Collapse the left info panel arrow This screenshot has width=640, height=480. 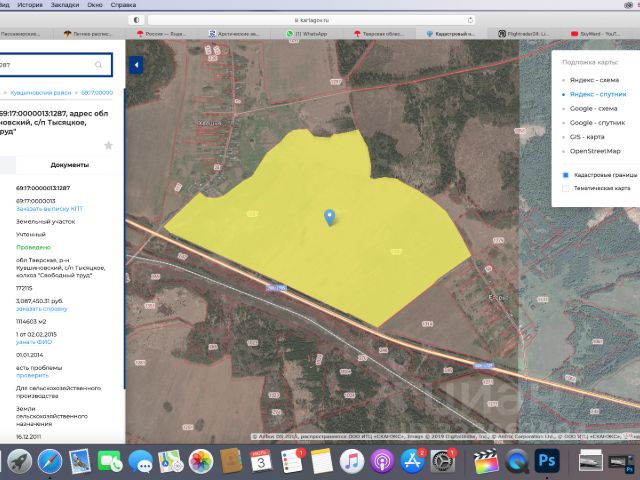click(136, 65)
